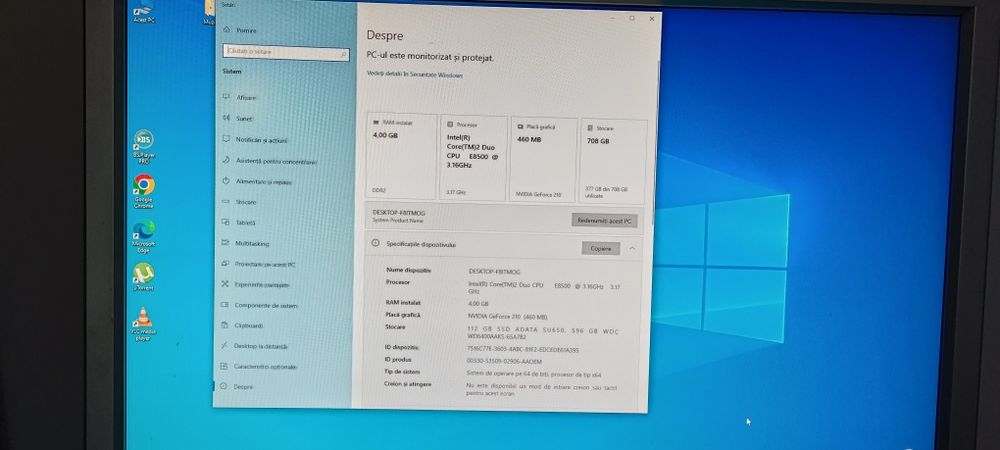Open Stocare in the sidebar
The image size is (1000, 450).
point(246,202)
